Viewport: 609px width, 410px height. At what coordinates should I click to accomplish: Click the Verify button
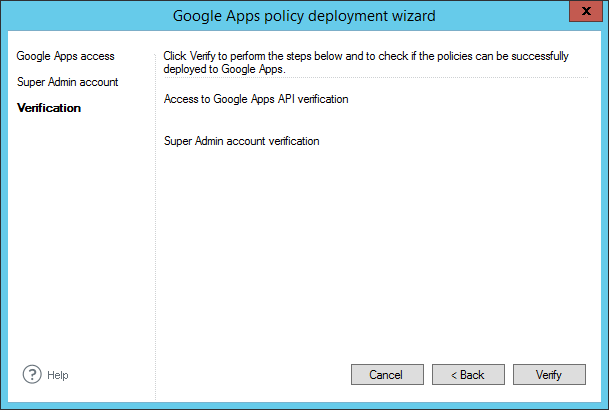click(549, 375)
